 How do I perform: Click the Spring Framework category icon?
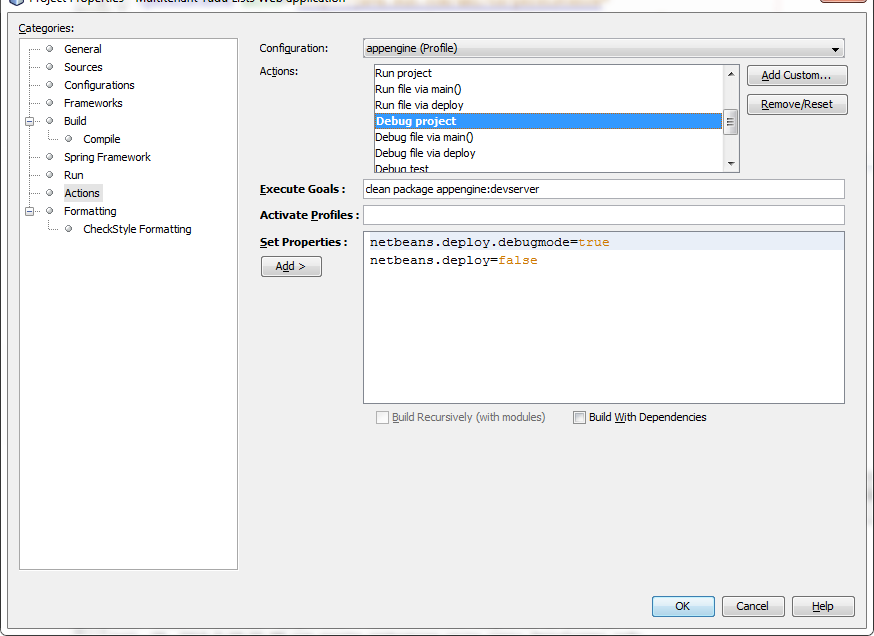pyautogui.click(x=50, y=156)
